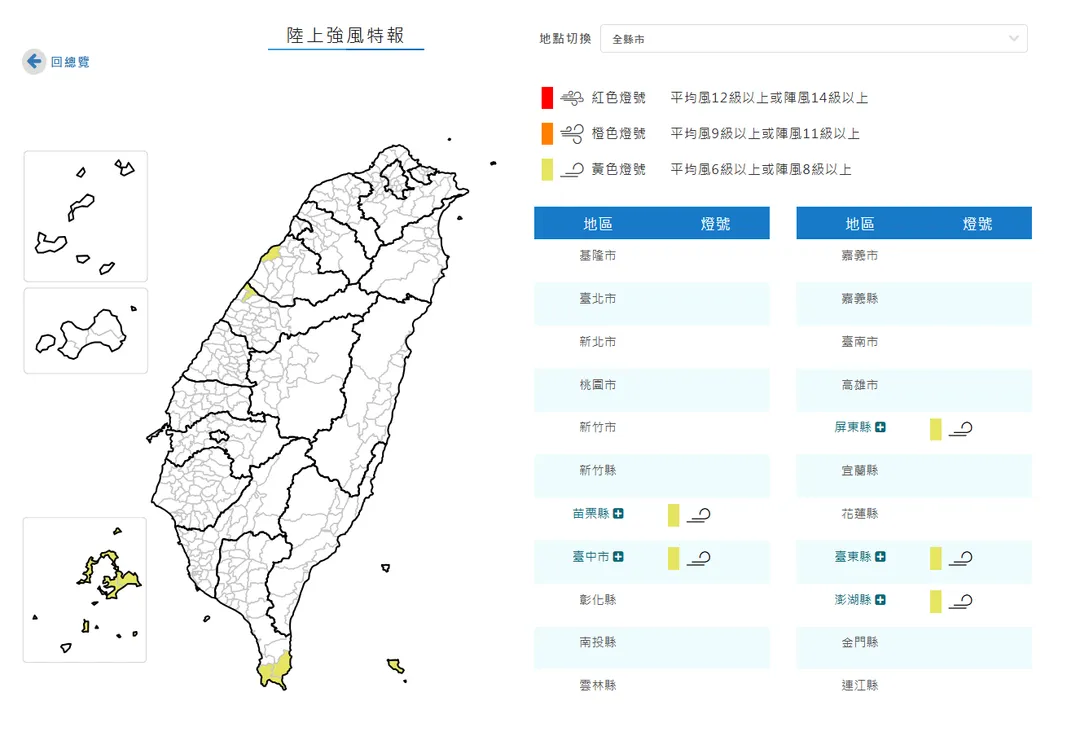Click the wind icon next to 紅色燈號
This screenshot has height=735, width=1080.
(x=572, y=98)
